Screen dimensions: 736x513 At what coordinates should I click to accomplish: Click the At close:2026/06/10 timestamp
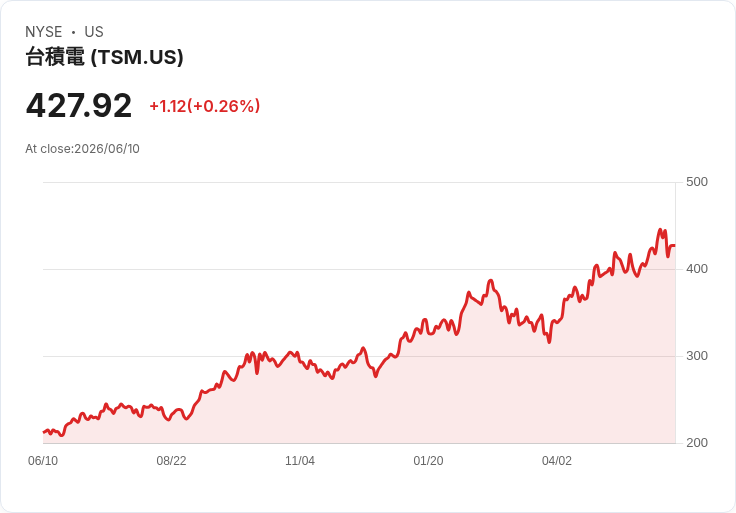83,149
